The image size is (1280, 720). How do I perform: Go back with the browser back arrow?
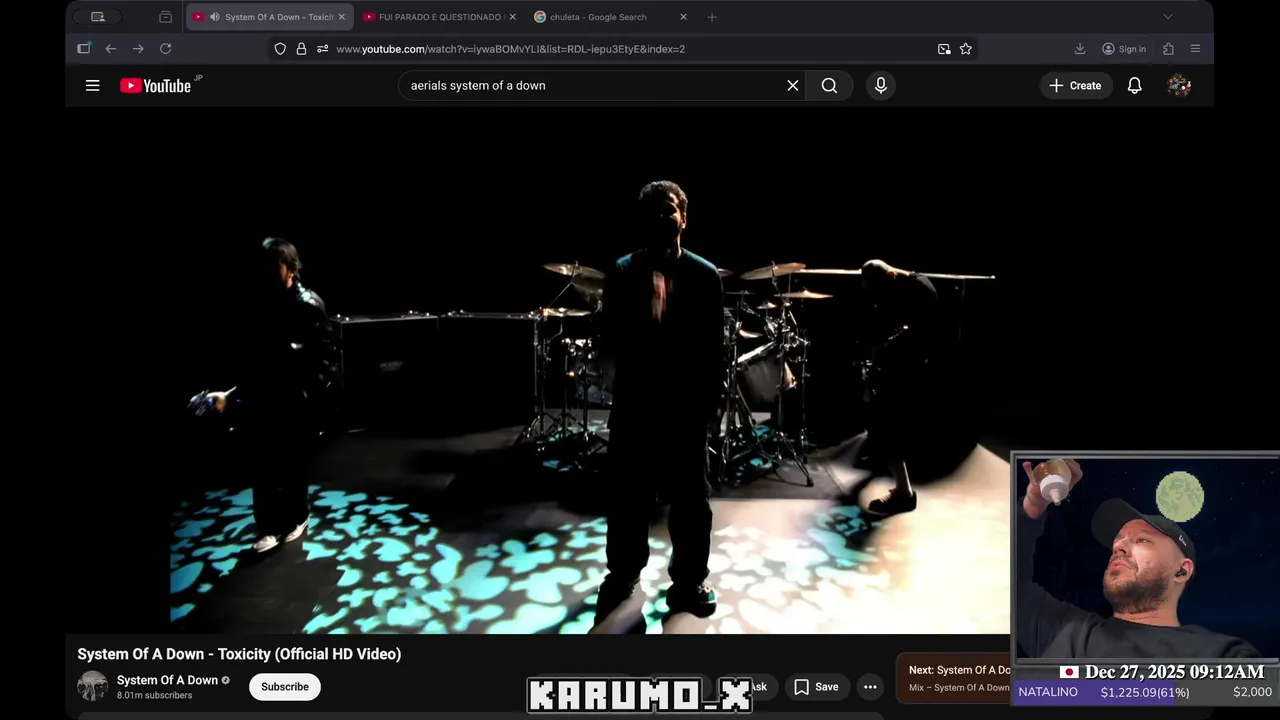click(x=111, y=49)
